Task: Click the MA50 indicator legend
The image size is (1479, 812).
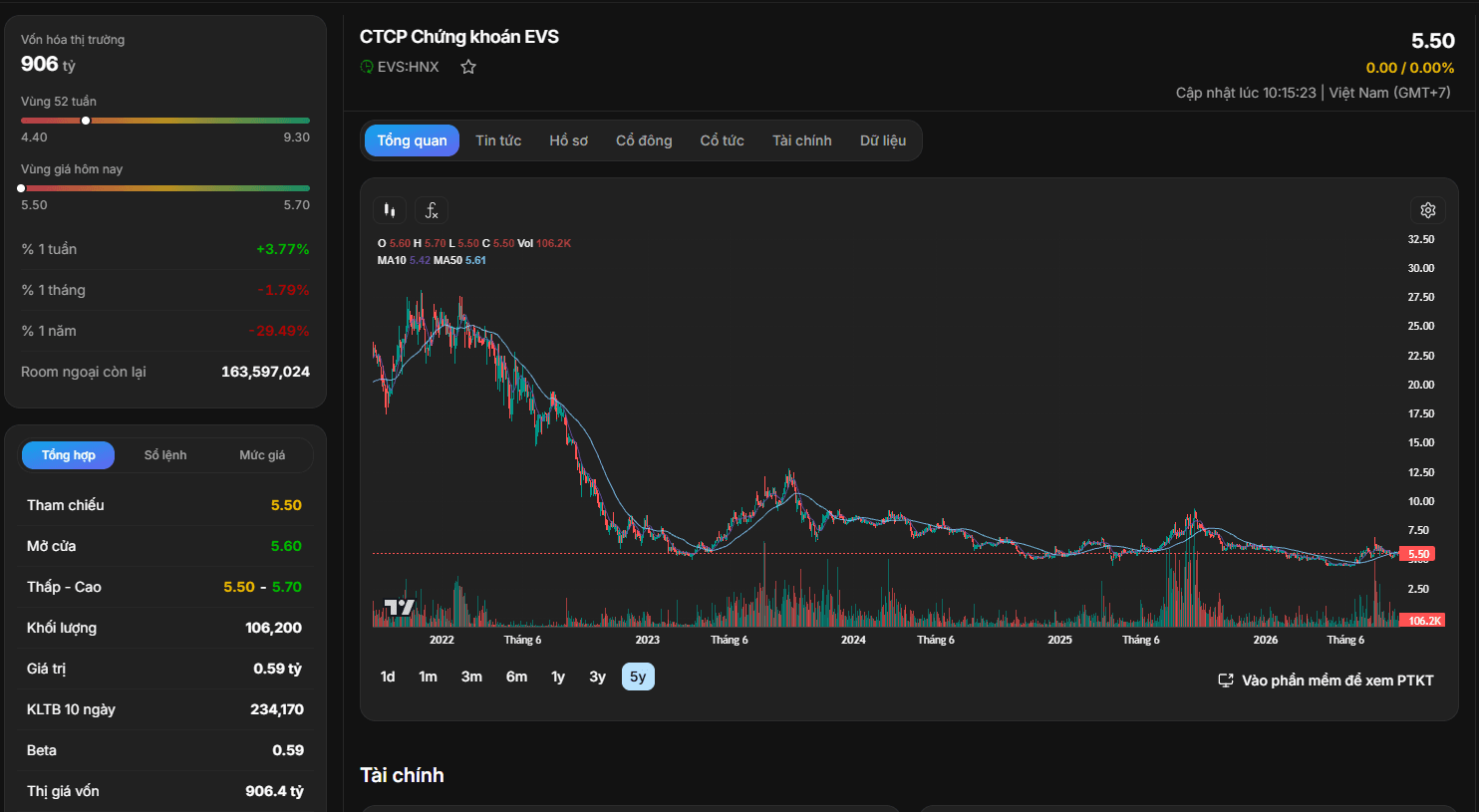Action: point(459,260)
